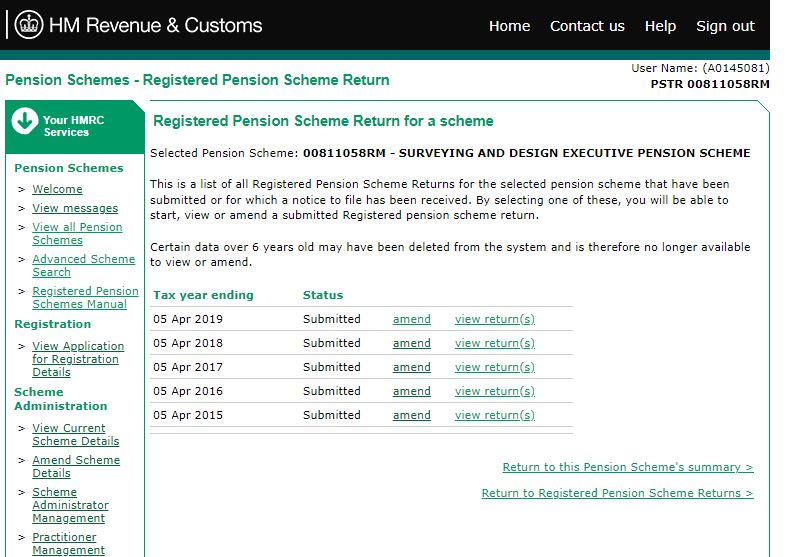Viewport: 790px width, 557px height.
Task: Click the HM Revenue & Customs title
Action: 155,25
